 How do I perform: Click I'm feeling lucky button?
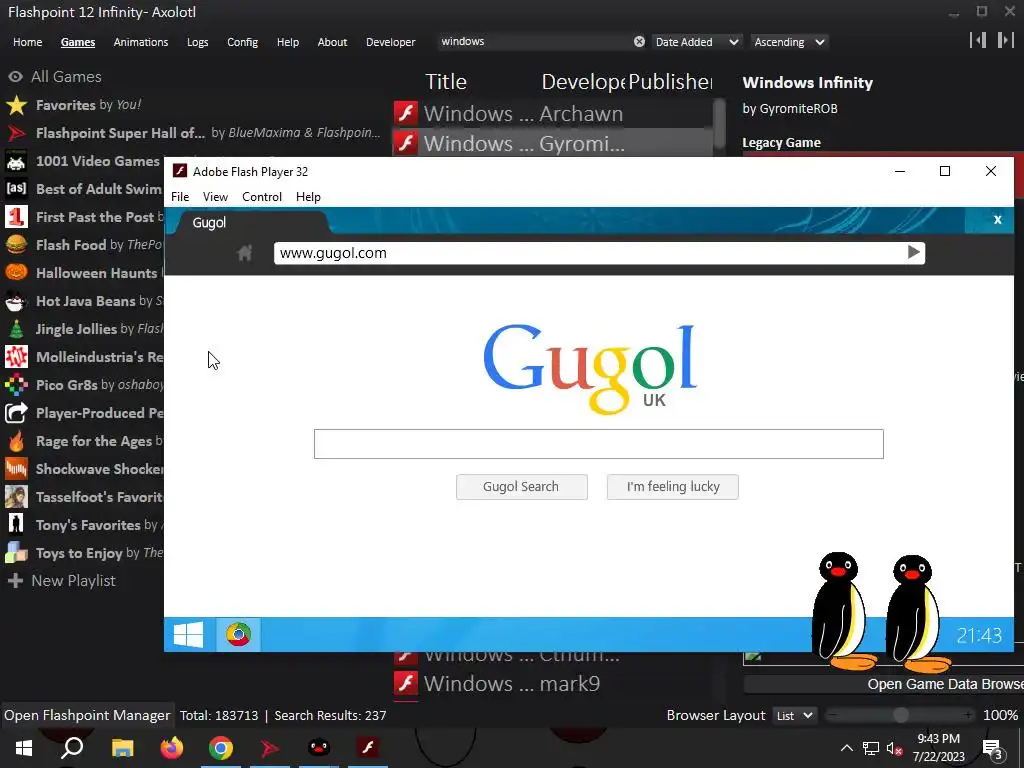coord(673,487)
